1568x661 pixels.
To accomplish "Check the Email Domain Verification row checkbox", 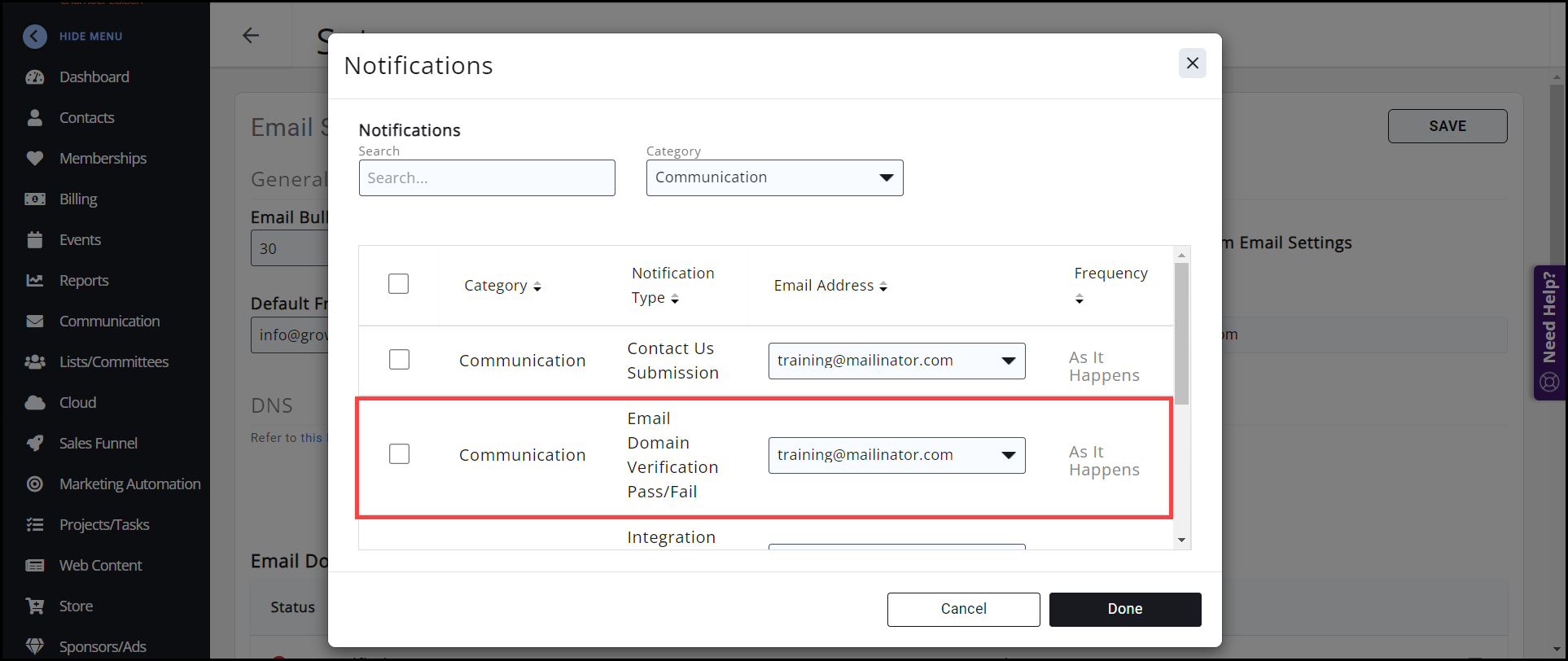I will [x=399, y=454].
